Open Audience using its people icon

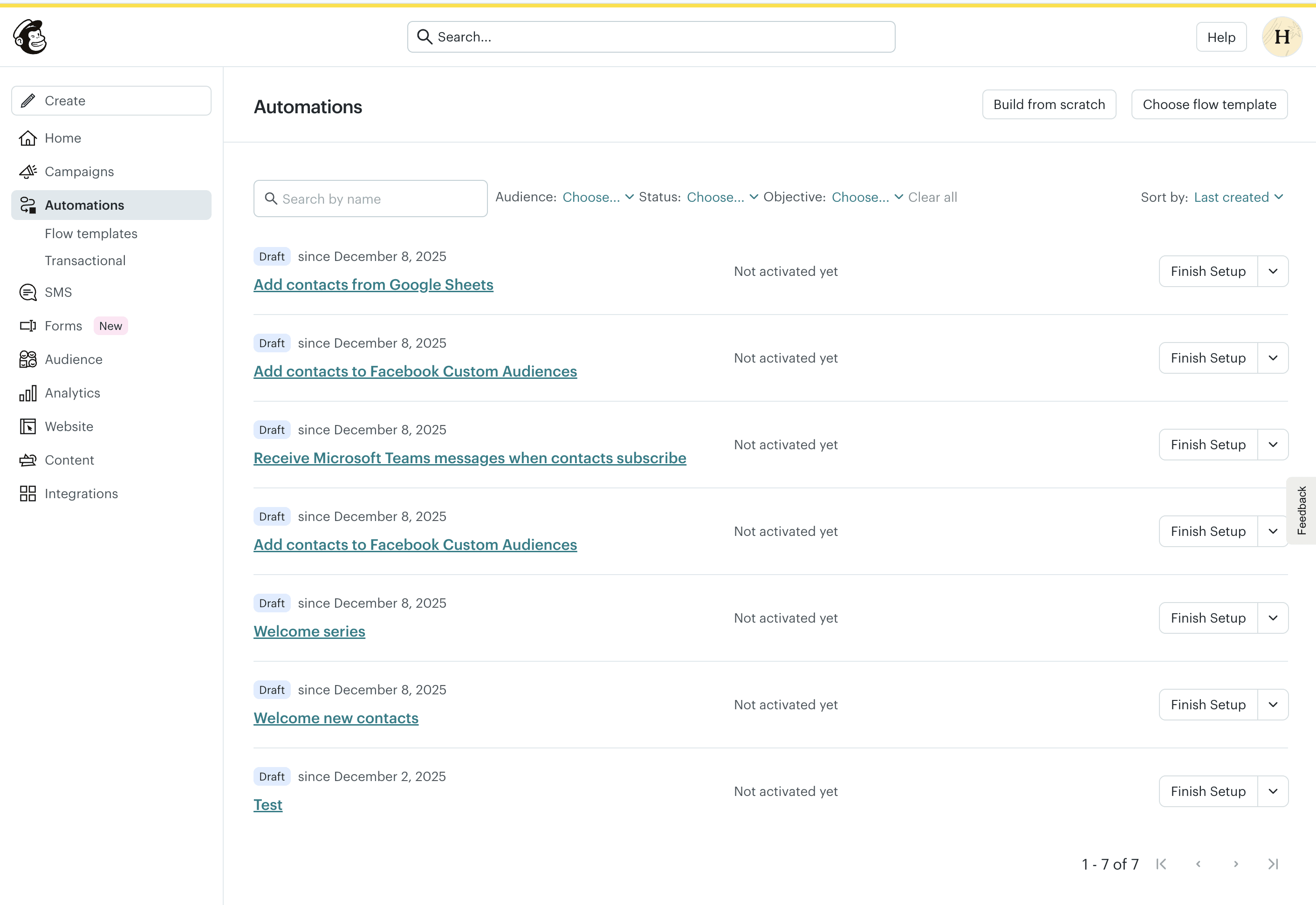(28, 359)
